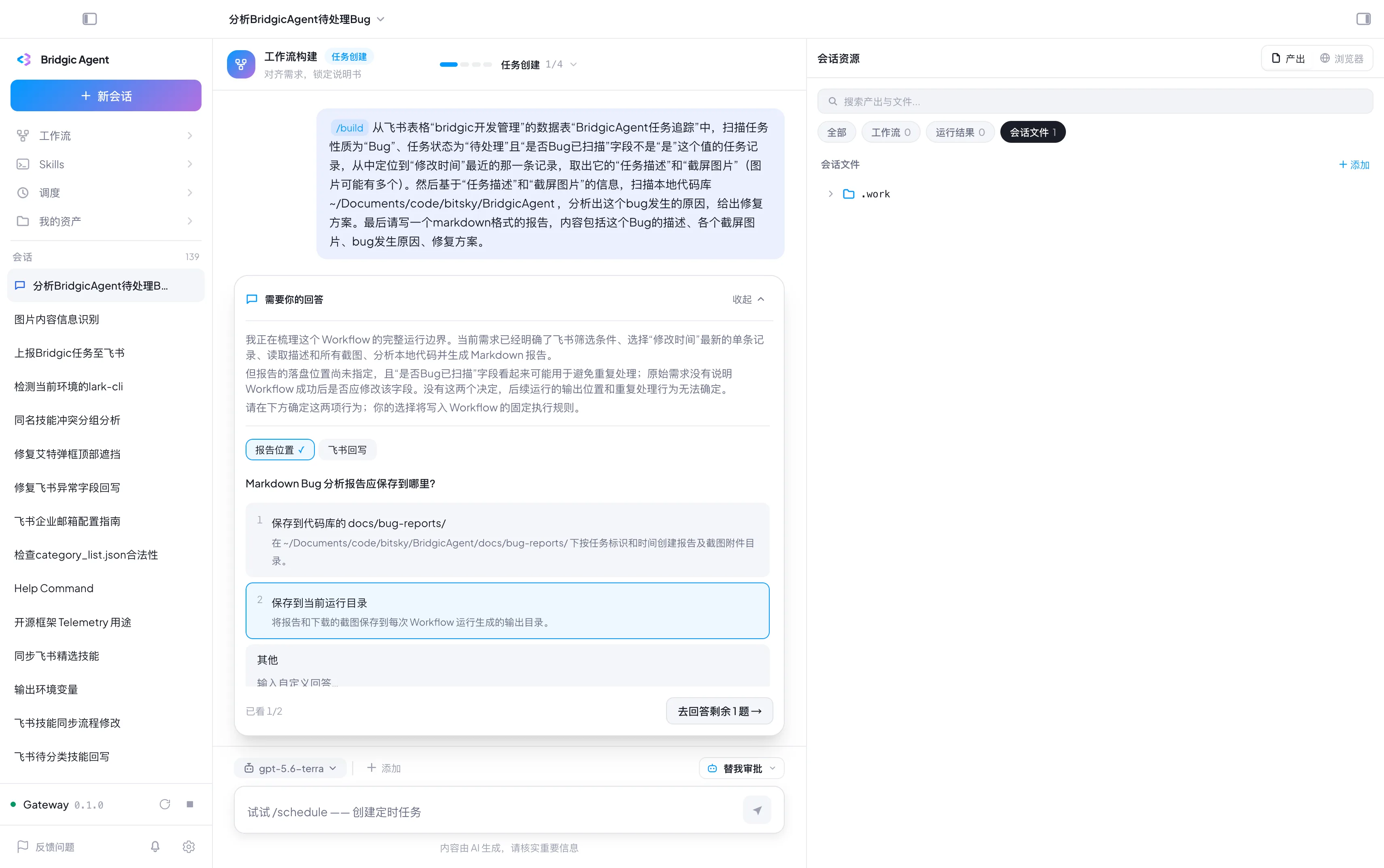
Task: Switch to the 报告位置 question tab
Action: pyautogui.click(x=280, y=449)
